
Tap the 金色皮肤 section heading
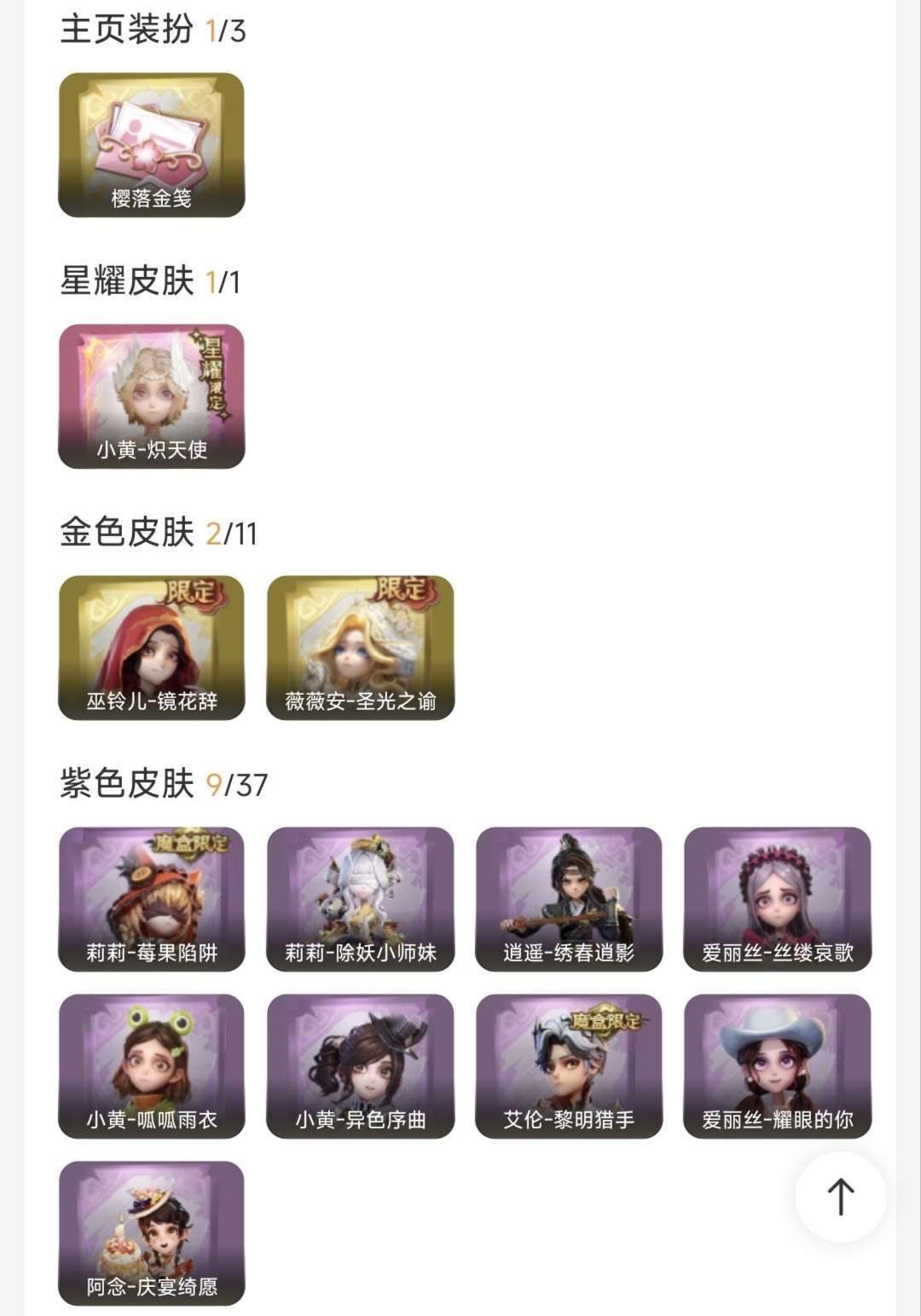[127, 532]
